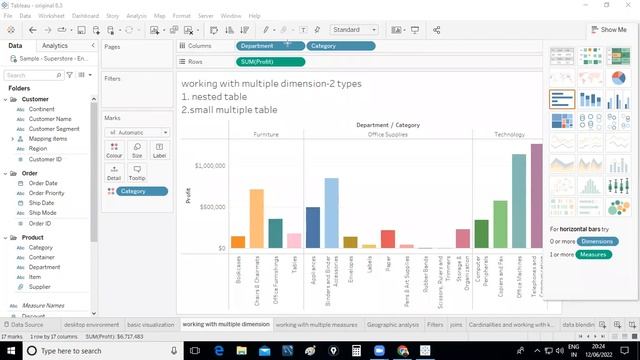Click the New Data Source icon
Screen dimensions: 640x360
(96, 30)
